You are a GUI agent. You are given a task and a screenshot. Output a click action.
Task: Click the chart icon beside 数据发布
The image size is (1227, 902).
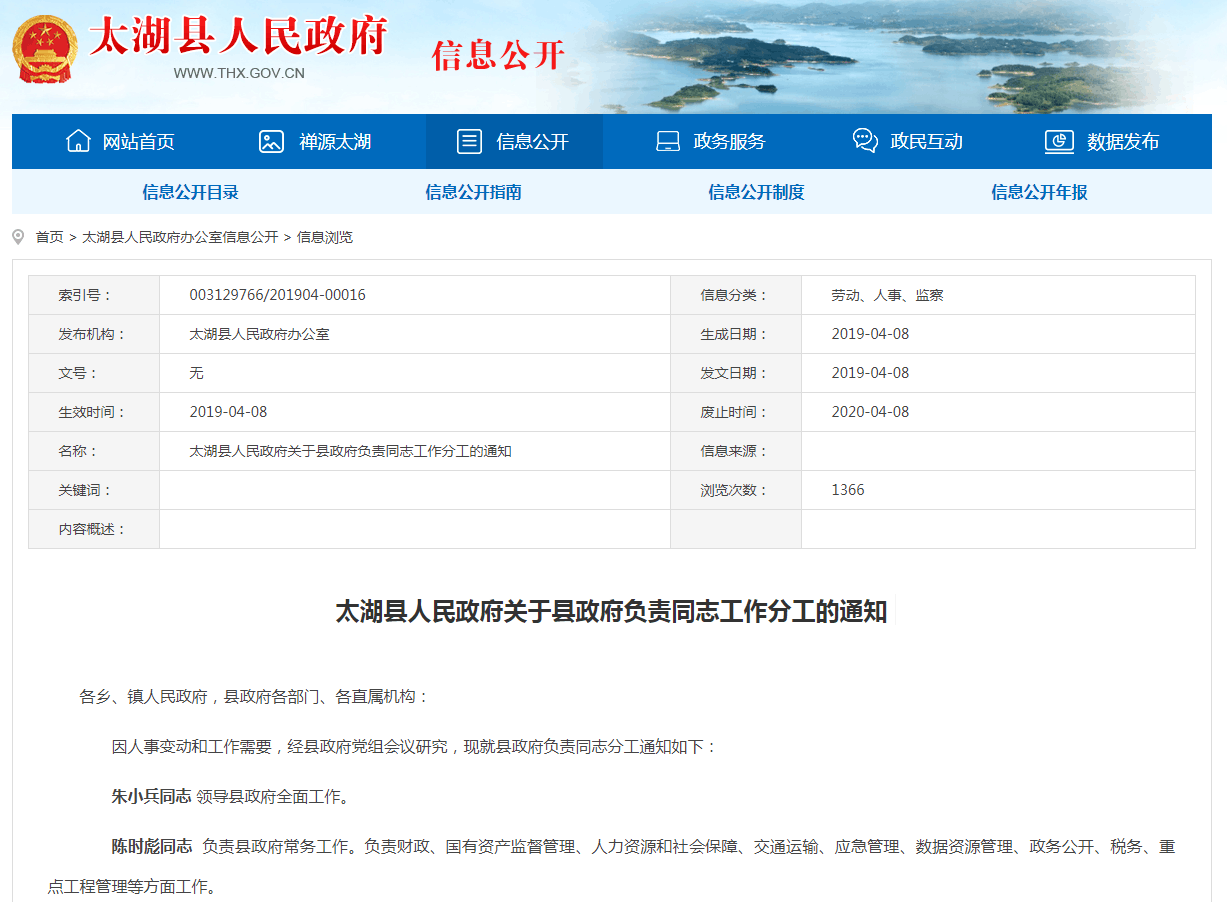pyautogui.click(x=1059, y=141)
